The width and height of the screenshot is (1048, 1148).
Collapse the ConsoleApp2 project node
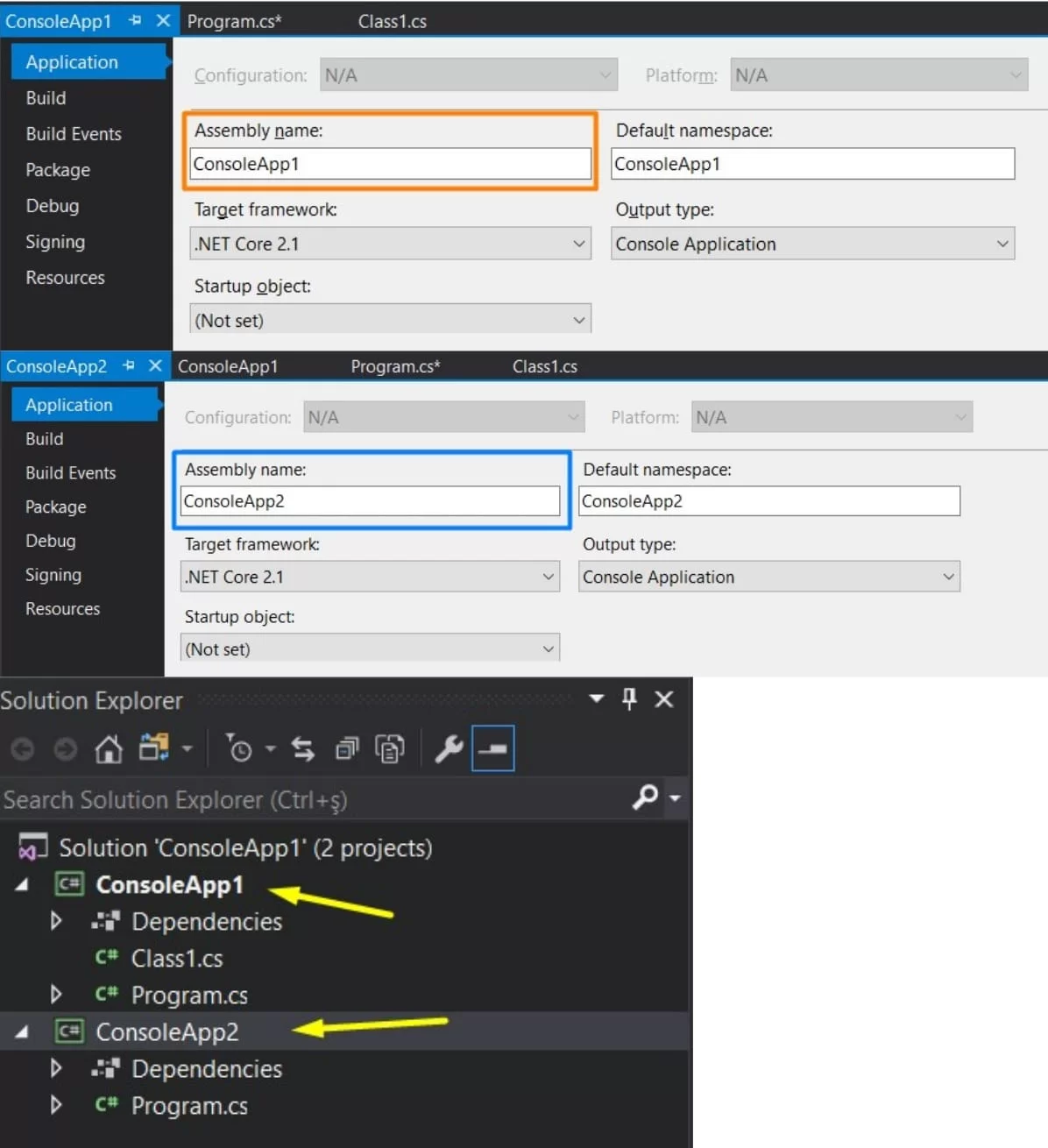(22, 1032)
